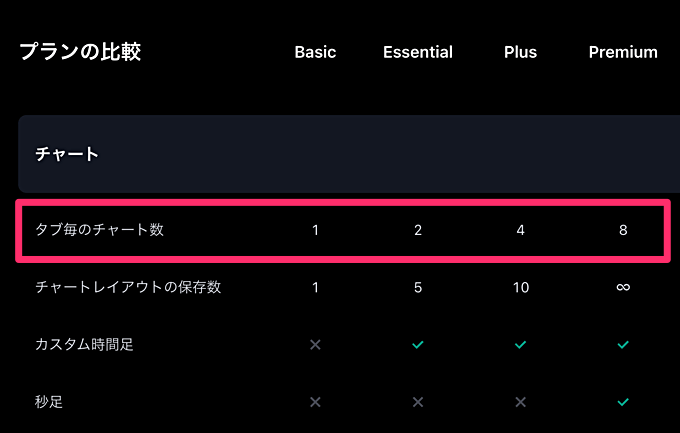Click the Essential cross icon for 秒足
The height and width of the screenshot is (433, 680).
[418, 402]
